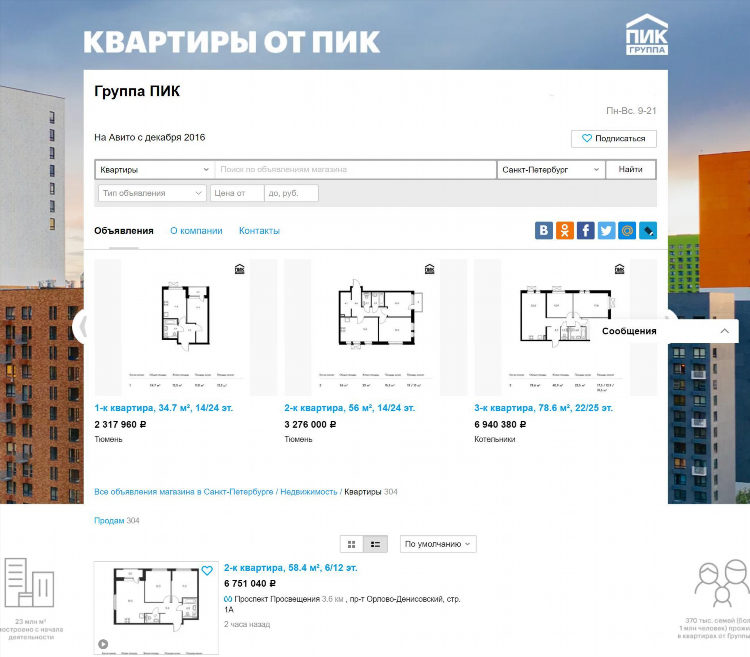Switch to grid view of listings
The image size is (750, 657).
pyautogui.click(x=352, y=544)
